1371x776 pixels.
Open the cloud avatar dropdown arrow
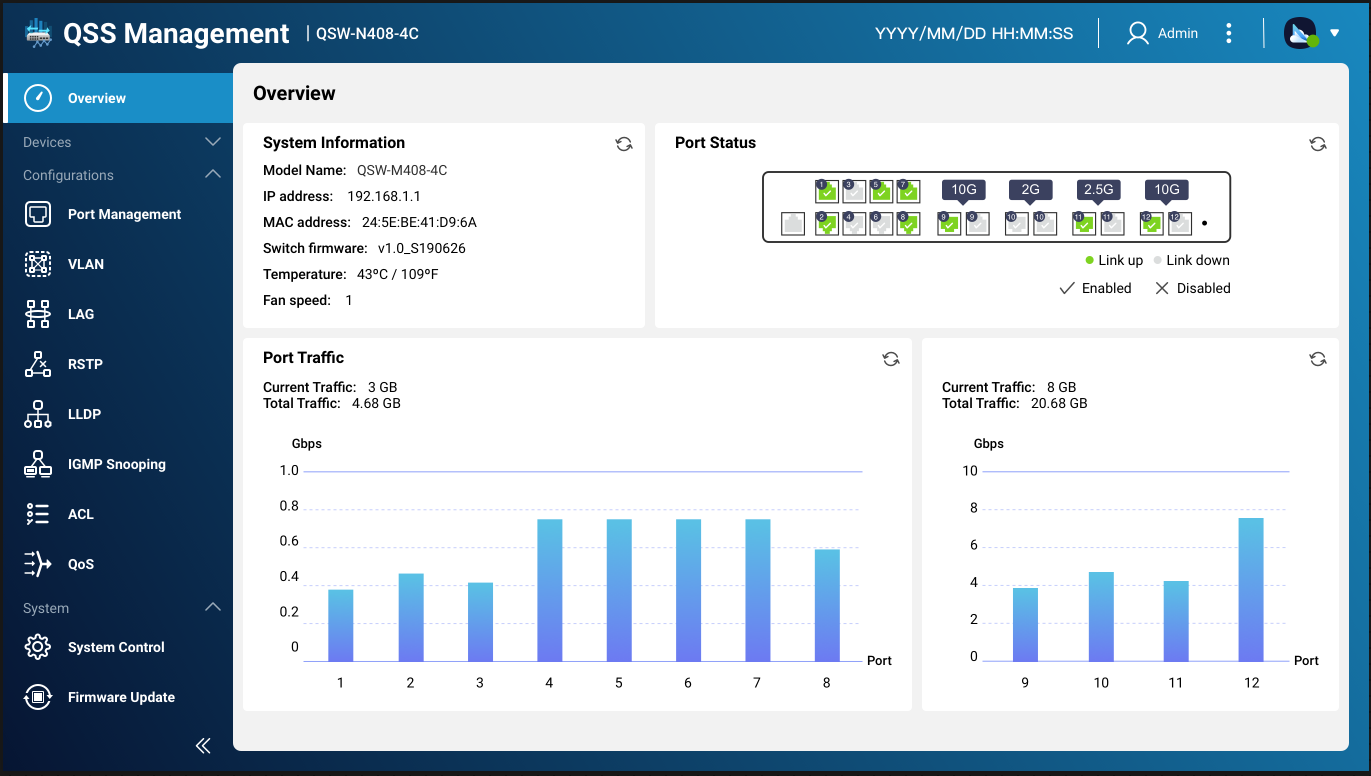(1334, 33)
